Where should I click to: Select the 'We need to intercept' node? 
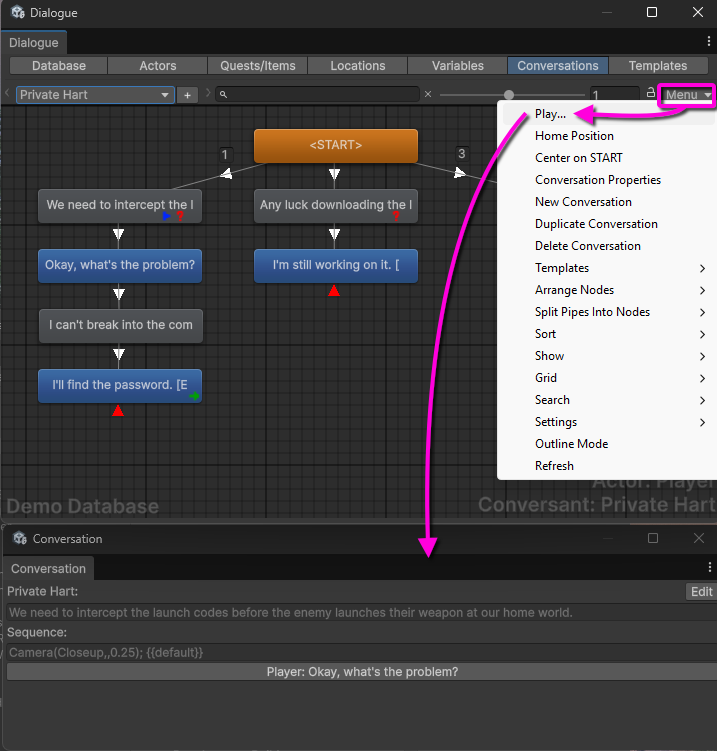(120, 206)
